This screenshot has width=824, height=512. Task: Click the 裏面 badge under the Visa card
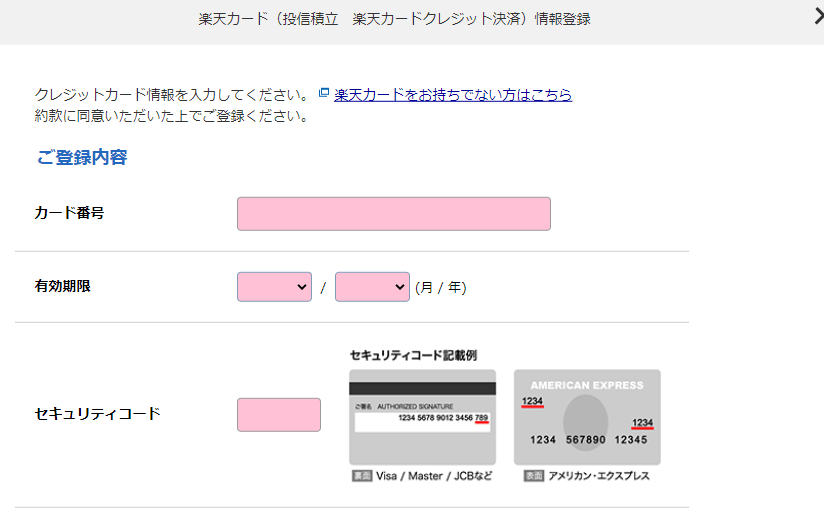click(362, 476)
